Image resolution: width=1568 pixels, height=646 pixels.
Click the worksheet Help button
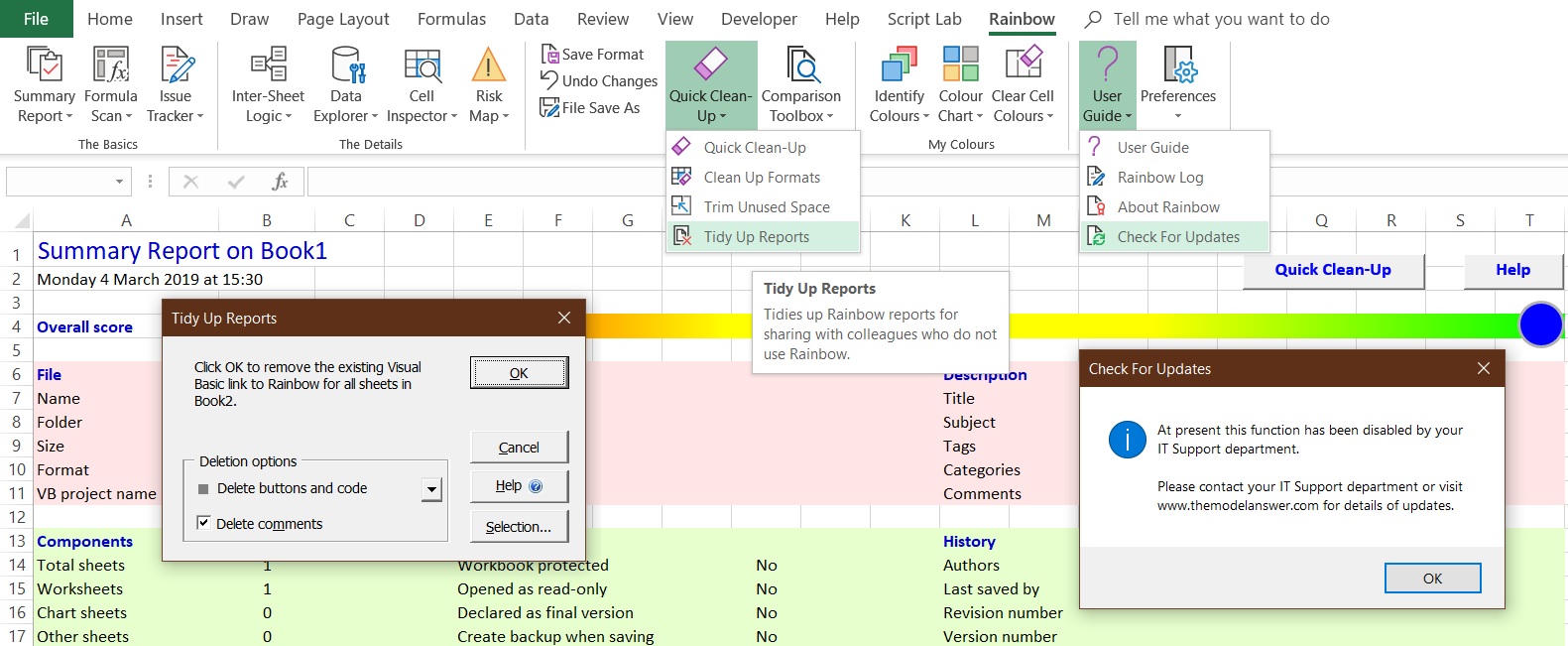point(1512,270)
